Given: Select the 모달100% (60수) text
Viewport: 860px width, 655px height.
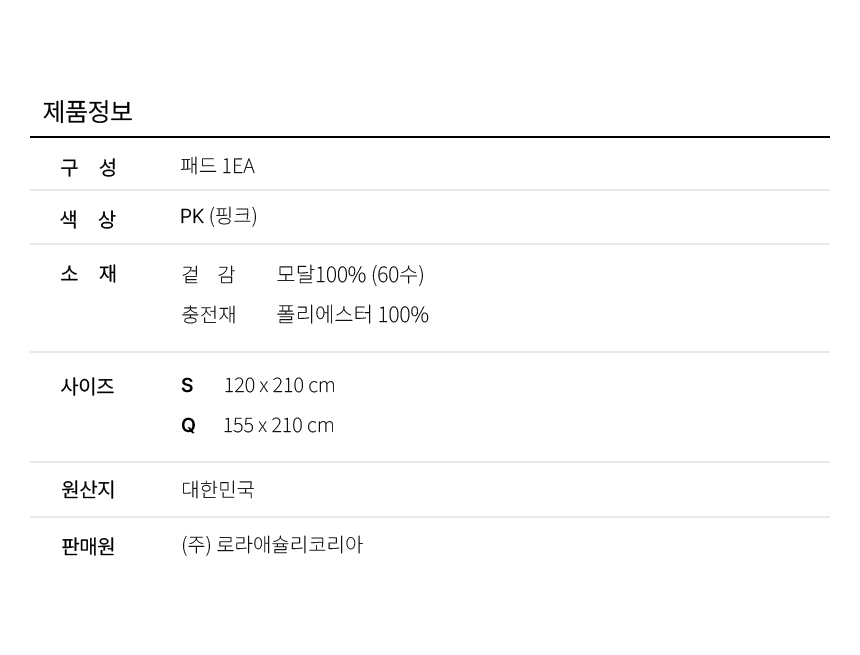Looking at the screenshot, I should [x=350, y=274].
